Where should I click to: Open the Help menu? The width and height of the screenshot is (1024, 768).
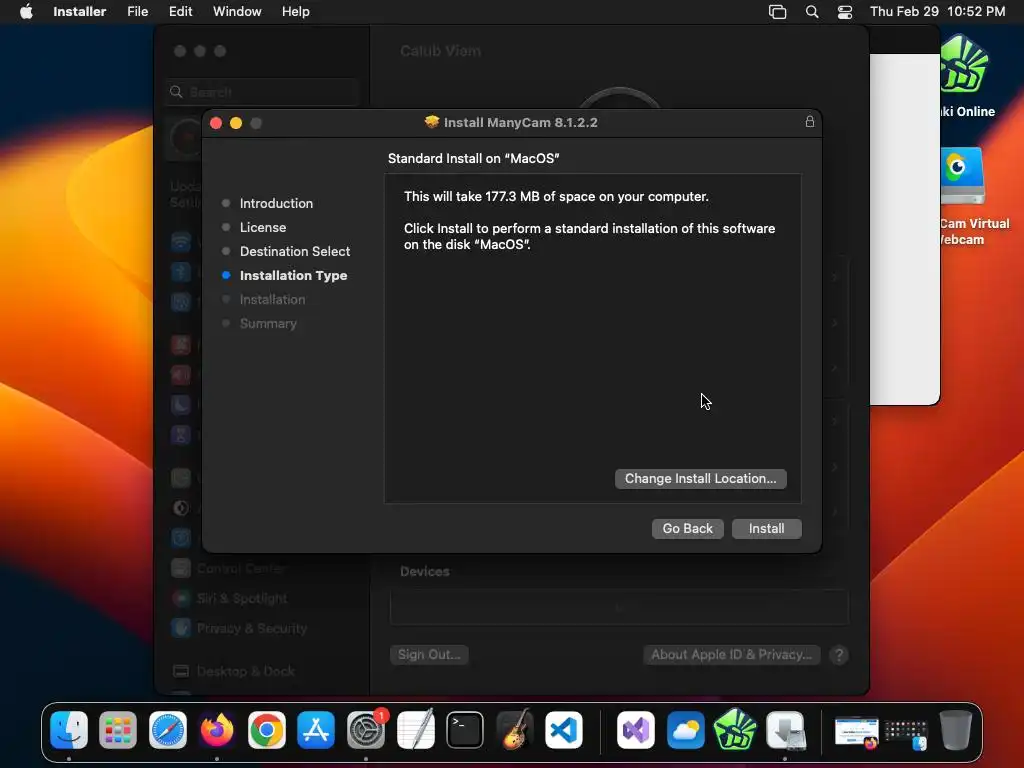click(295, 12)
